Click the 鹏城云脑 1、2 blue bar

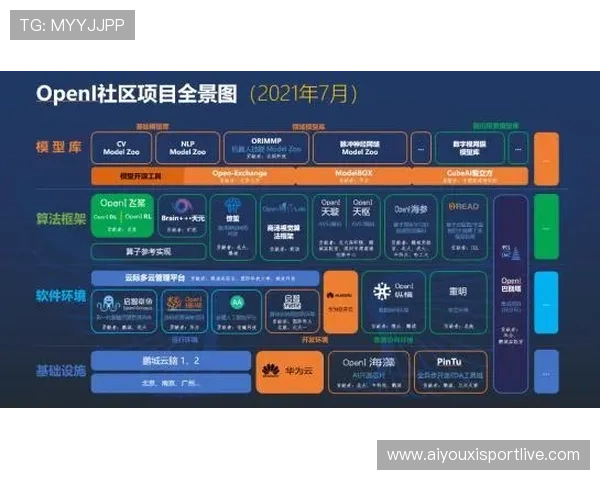171,361
